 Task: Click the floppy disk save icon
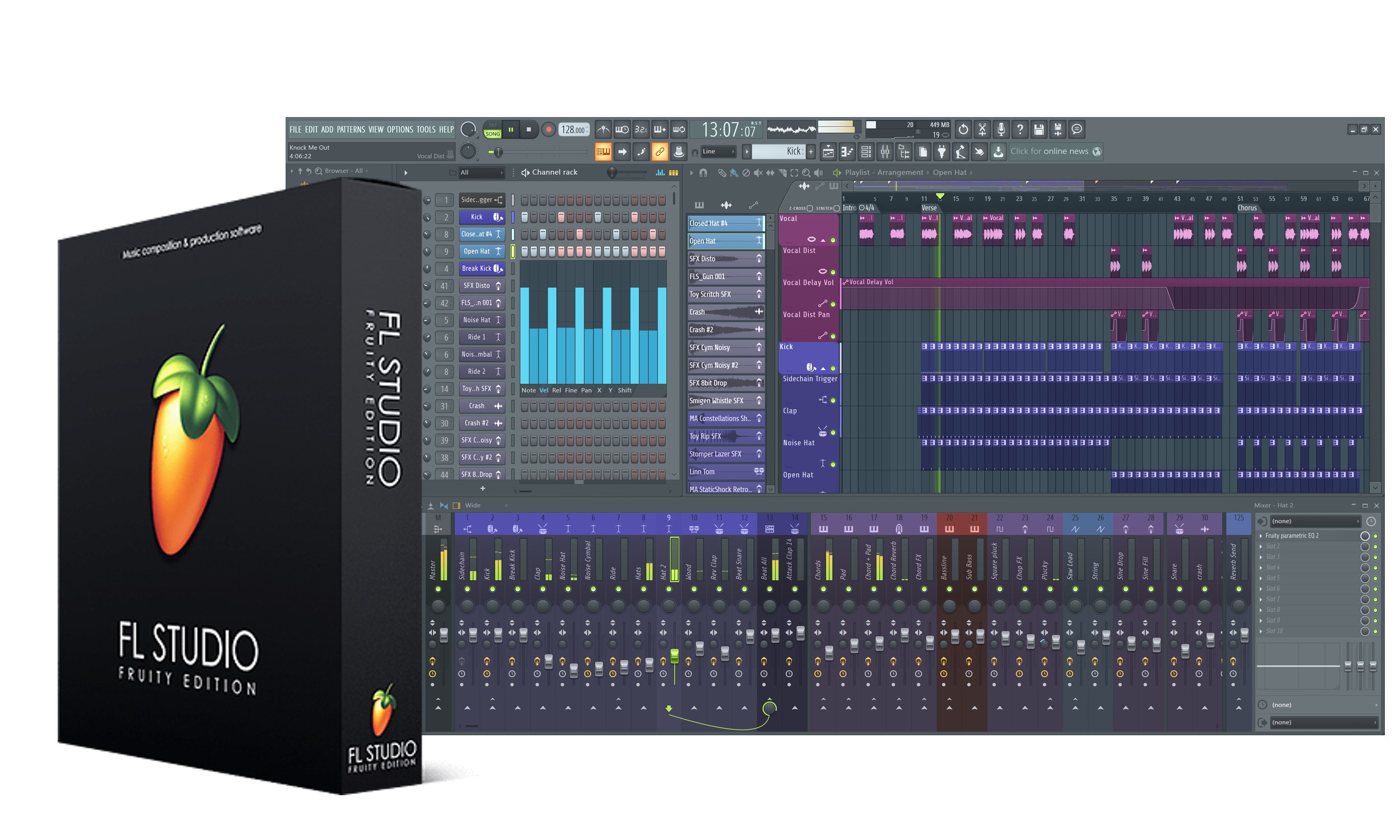1038,129
